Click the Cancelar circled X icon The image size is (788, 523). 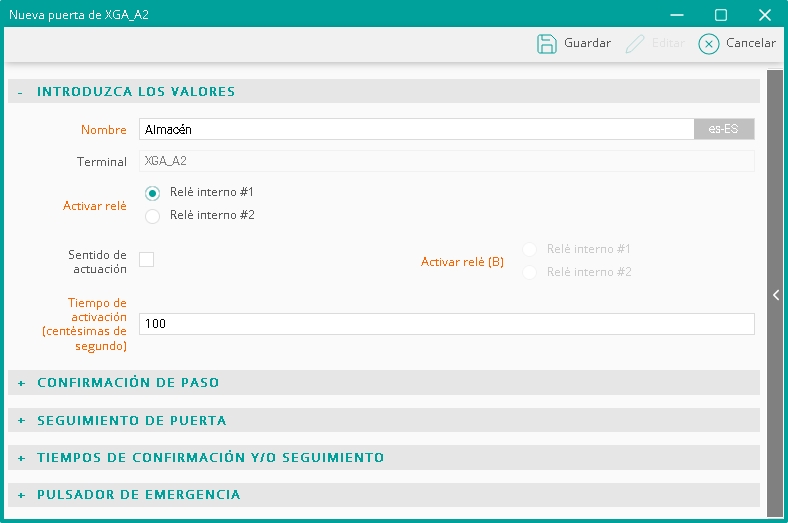(709, 44)
